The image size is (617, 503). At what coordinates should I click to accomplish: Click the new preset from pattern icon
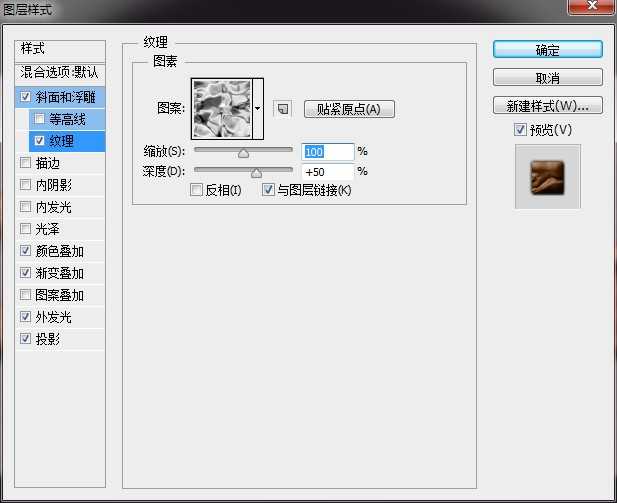pos(283,108)
